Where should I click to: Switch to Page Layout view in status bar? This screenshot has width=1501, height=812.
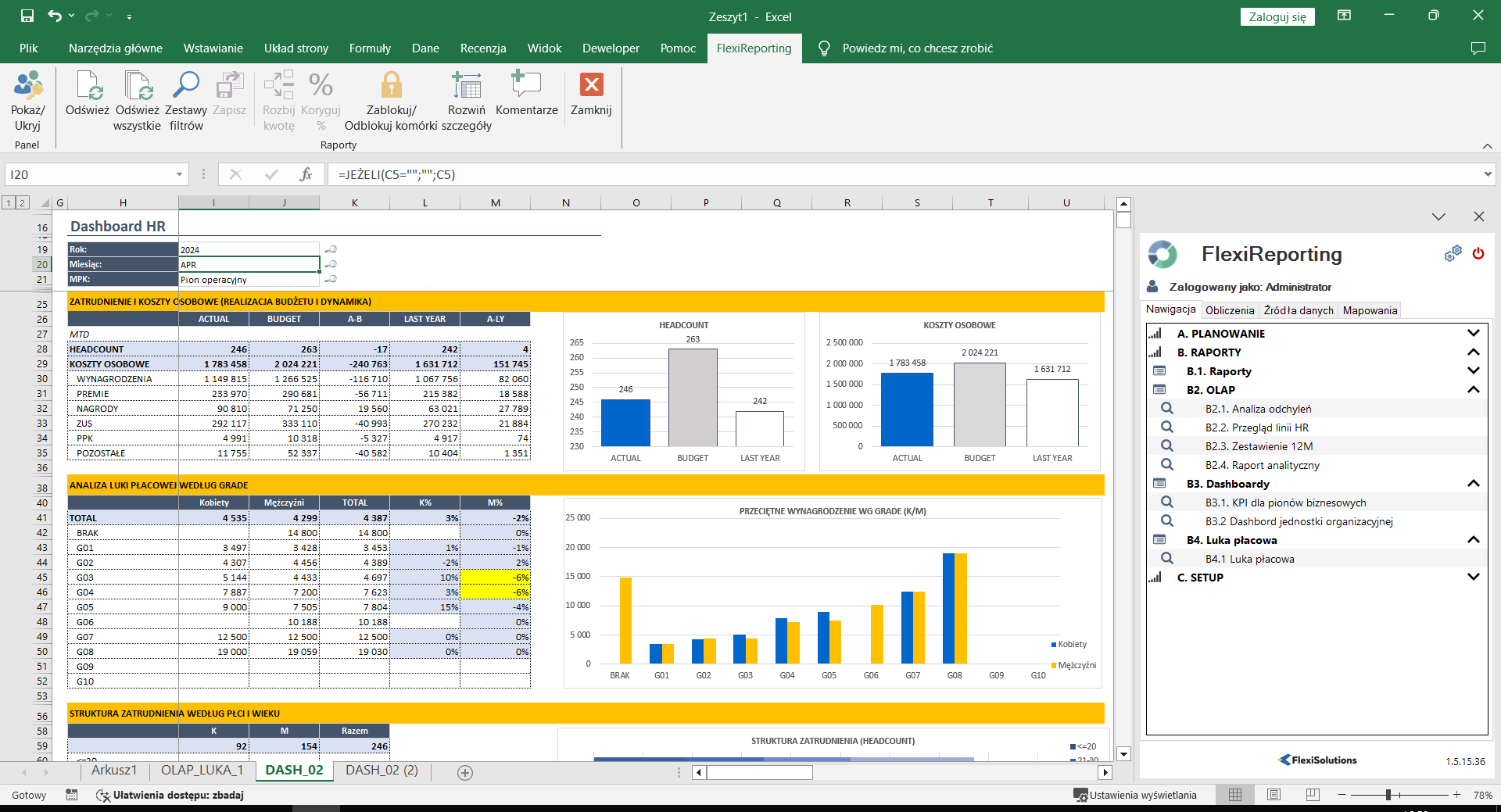tap(1274, 795)
